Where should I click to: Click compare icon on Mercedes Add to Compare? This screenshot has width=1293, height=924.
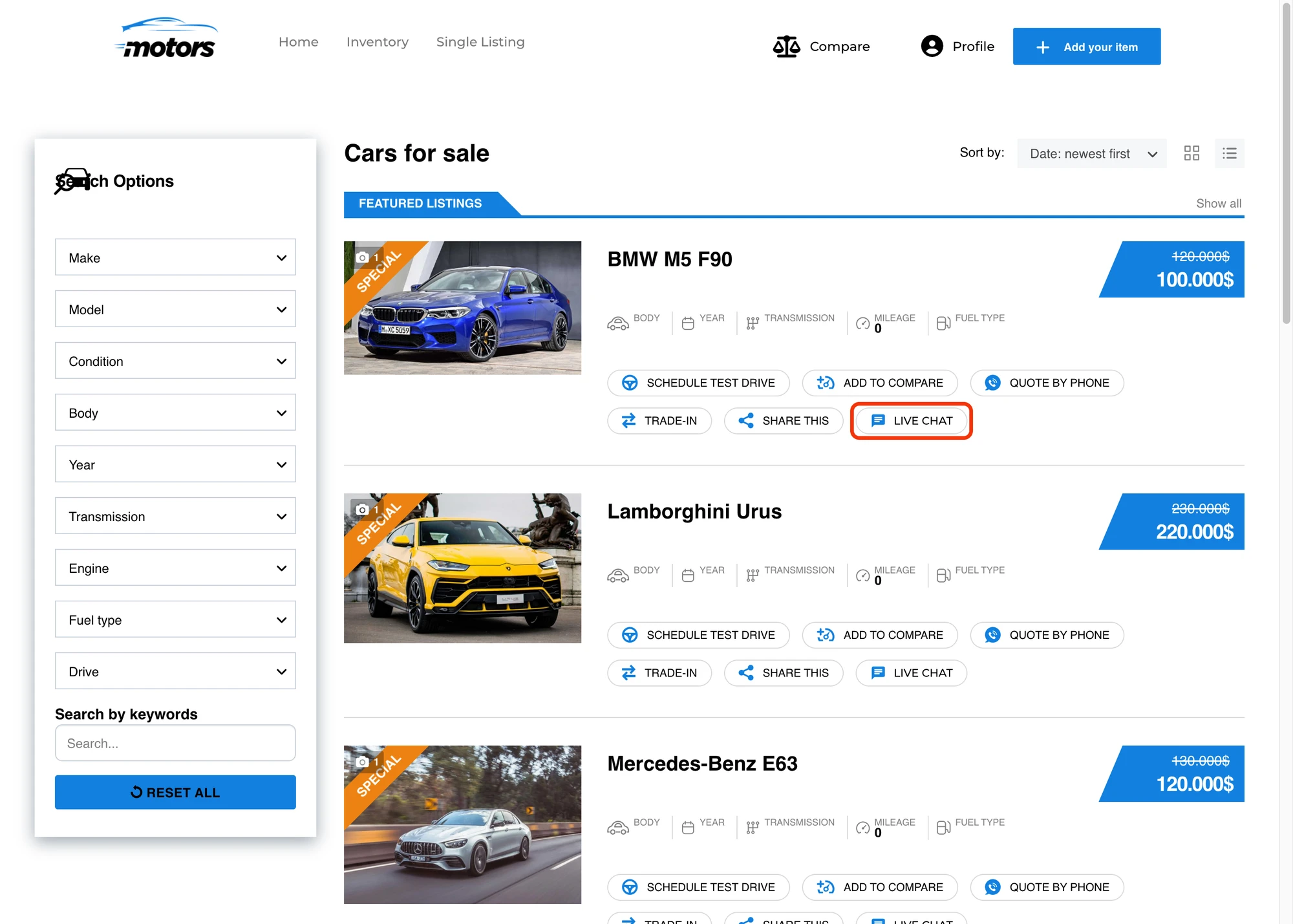click(x=825, y=887)
